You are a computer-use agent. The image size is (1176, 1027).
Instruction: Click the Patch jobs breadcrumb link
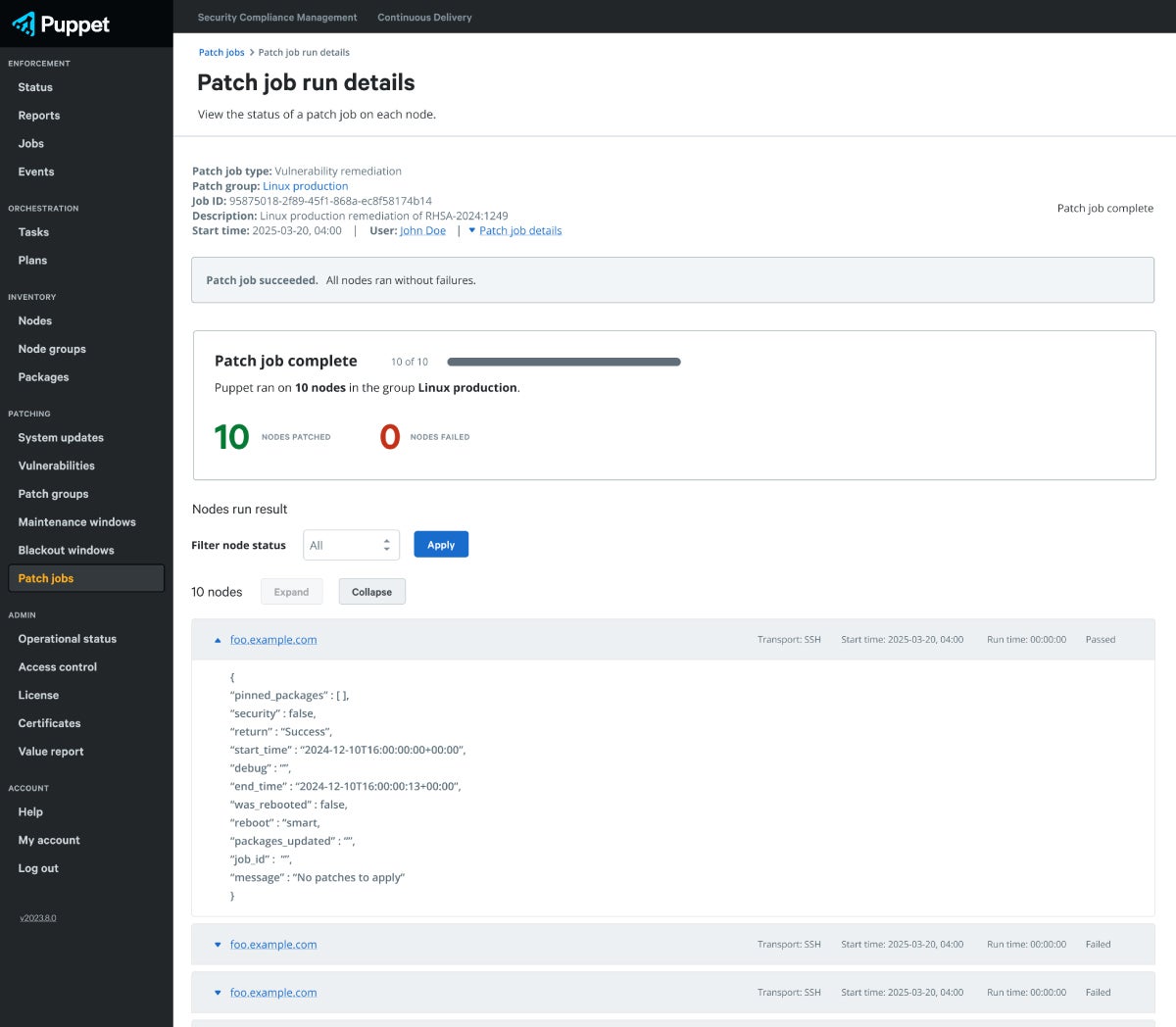[221, 52]
